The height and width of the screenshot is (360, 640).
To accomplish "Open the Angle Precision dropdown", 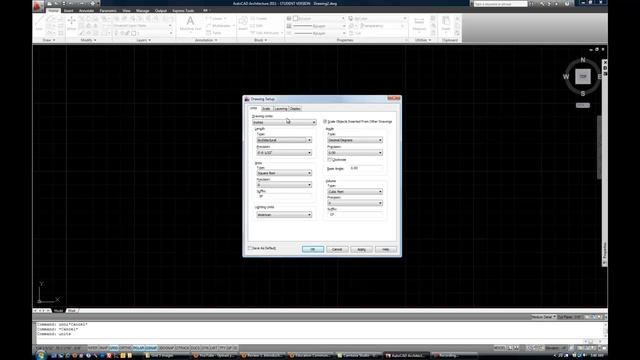I will (355, 153).
